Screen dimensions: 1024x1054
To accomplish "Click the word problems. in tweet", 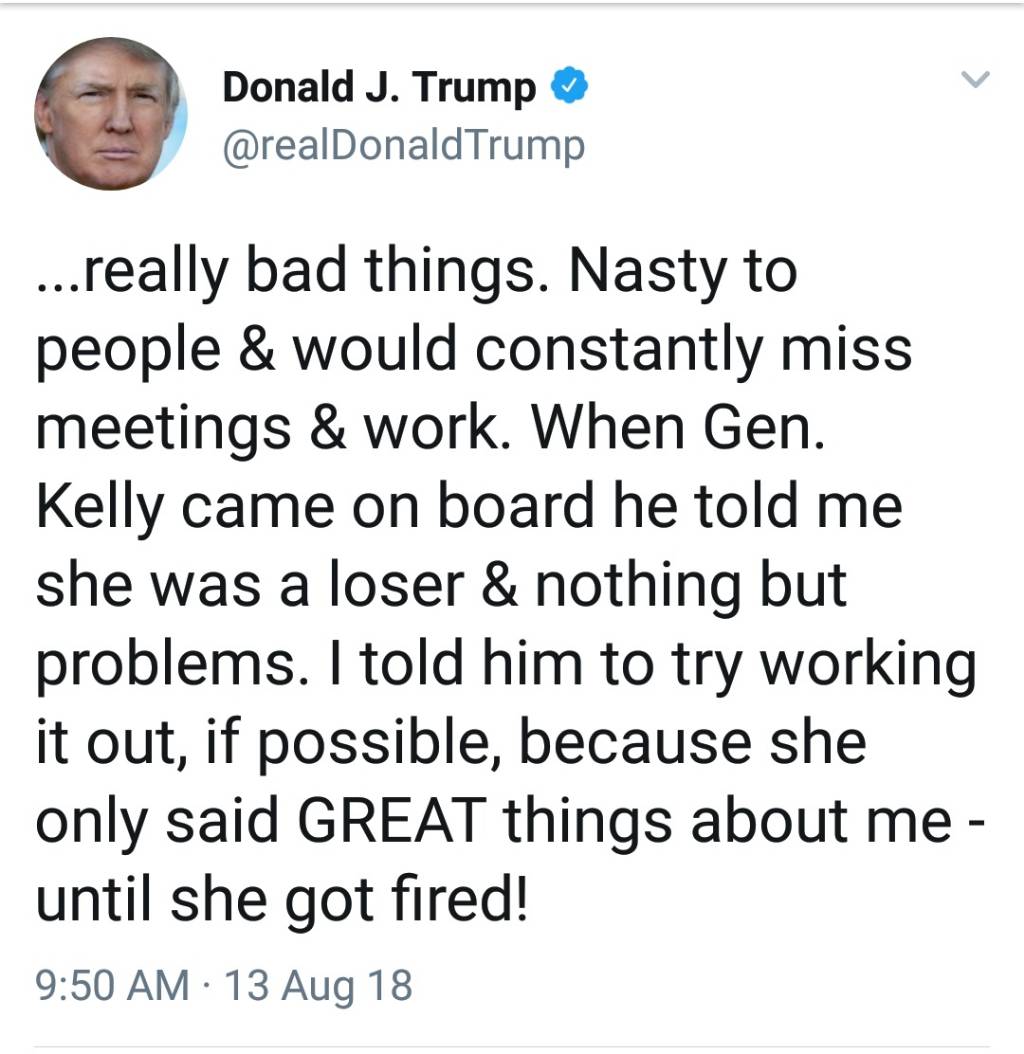I will [x=167, y=665].
